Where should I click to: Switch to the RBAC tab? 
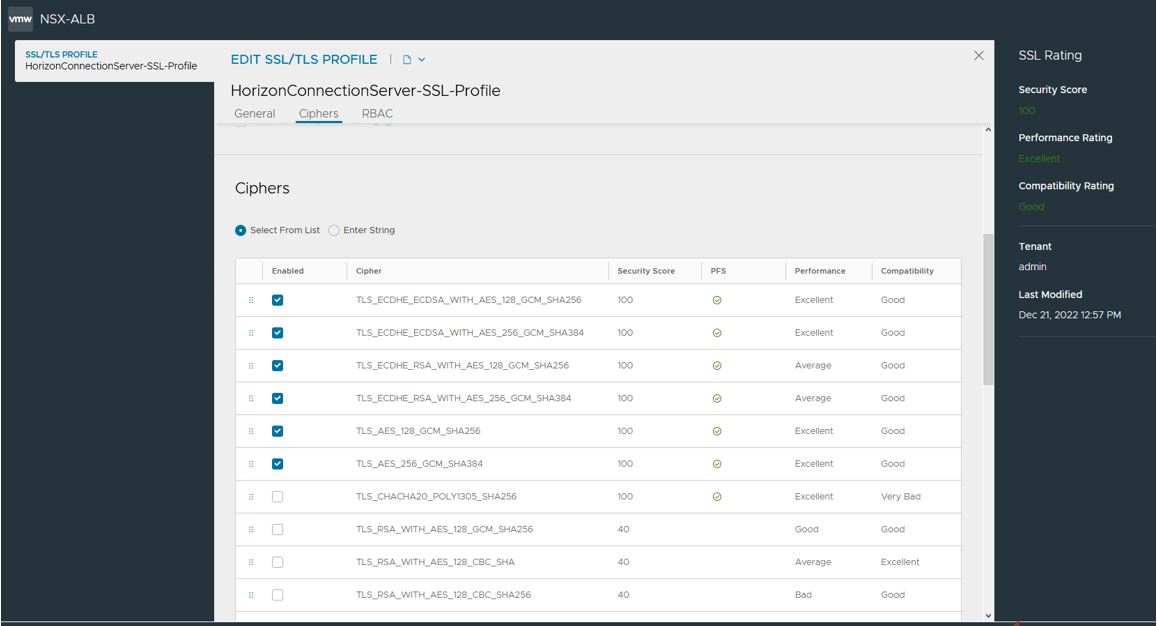click(377, 114)
